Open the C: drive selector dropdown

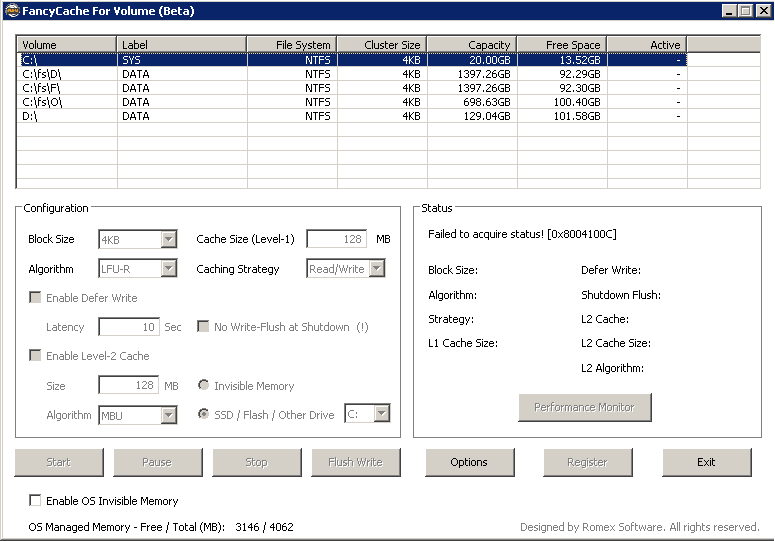382,414
